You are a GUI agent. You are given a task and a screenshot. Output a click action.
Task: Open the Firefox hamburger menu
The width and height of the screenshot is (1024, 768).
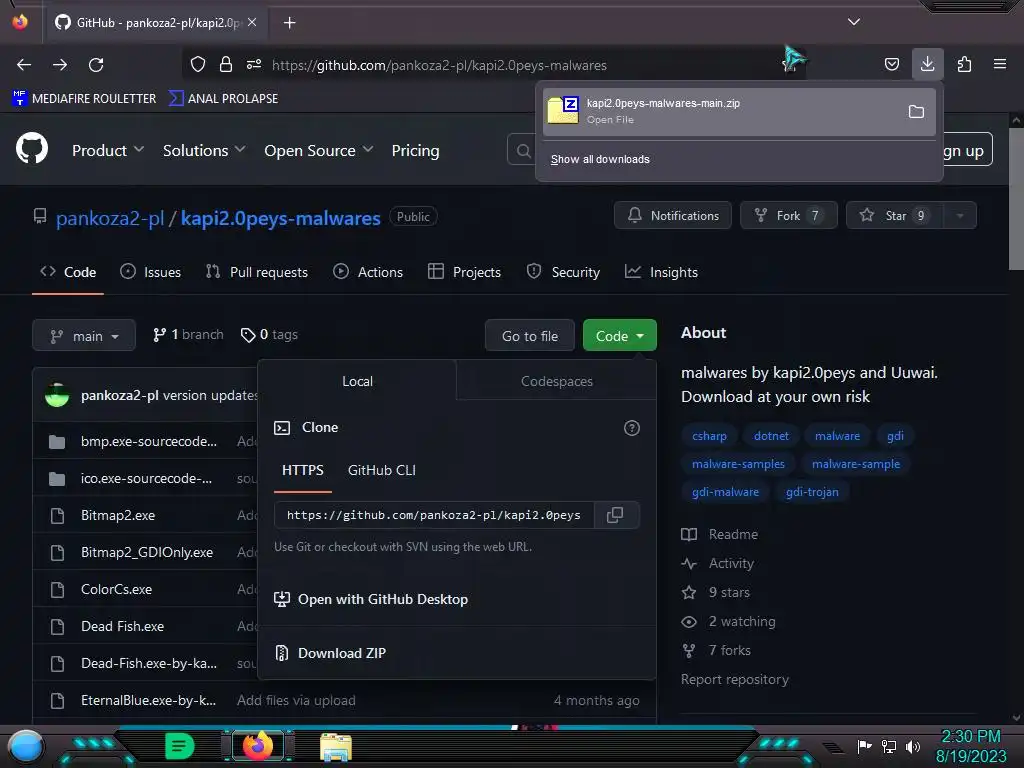pyautogui.click(x=1000, y=64)
